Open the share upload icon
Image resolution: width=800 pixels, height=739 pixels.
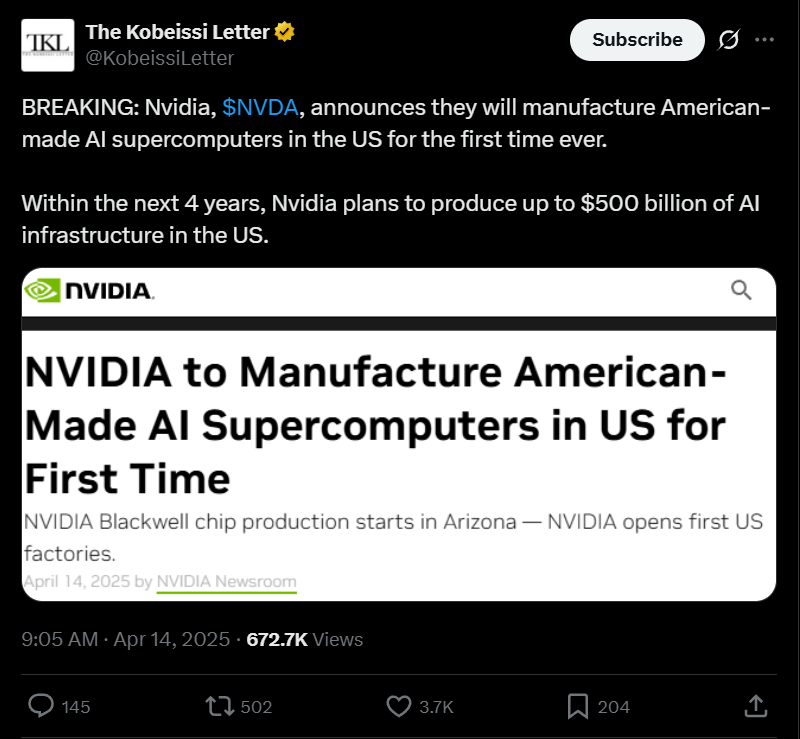point(756,706)
